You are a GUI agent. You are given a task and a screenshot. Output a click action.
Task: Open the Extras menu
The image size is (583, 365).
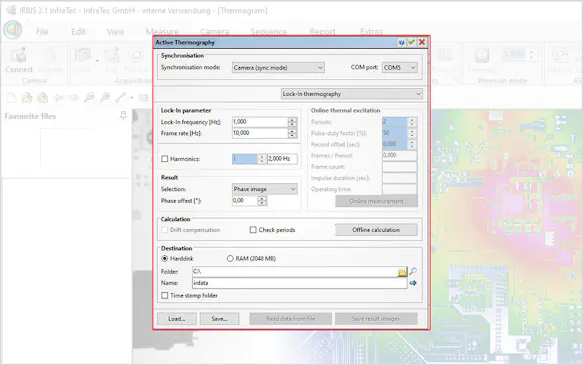click(371, 32)
